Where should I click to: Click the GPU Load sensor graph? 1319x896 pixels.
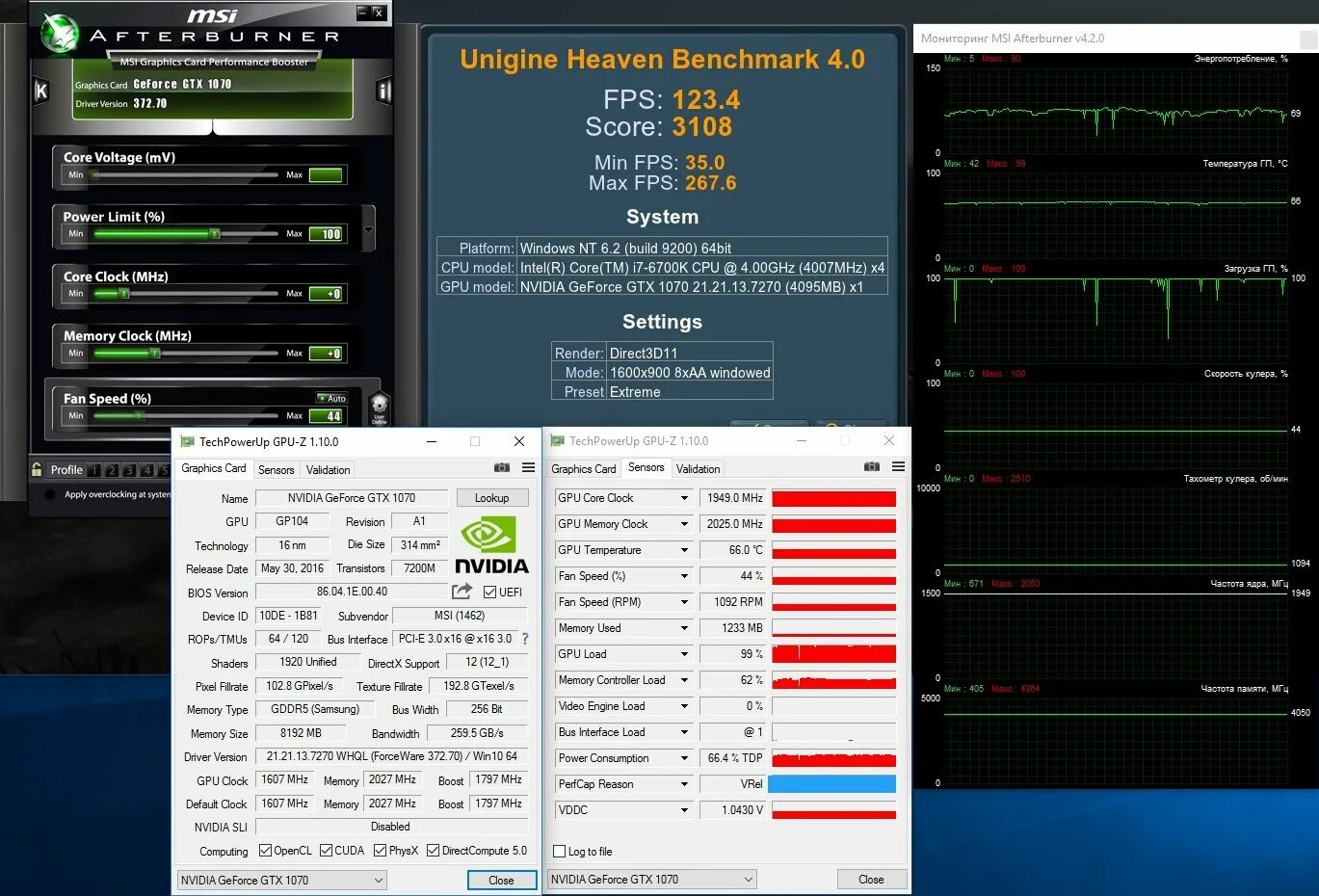click(834, 654)
